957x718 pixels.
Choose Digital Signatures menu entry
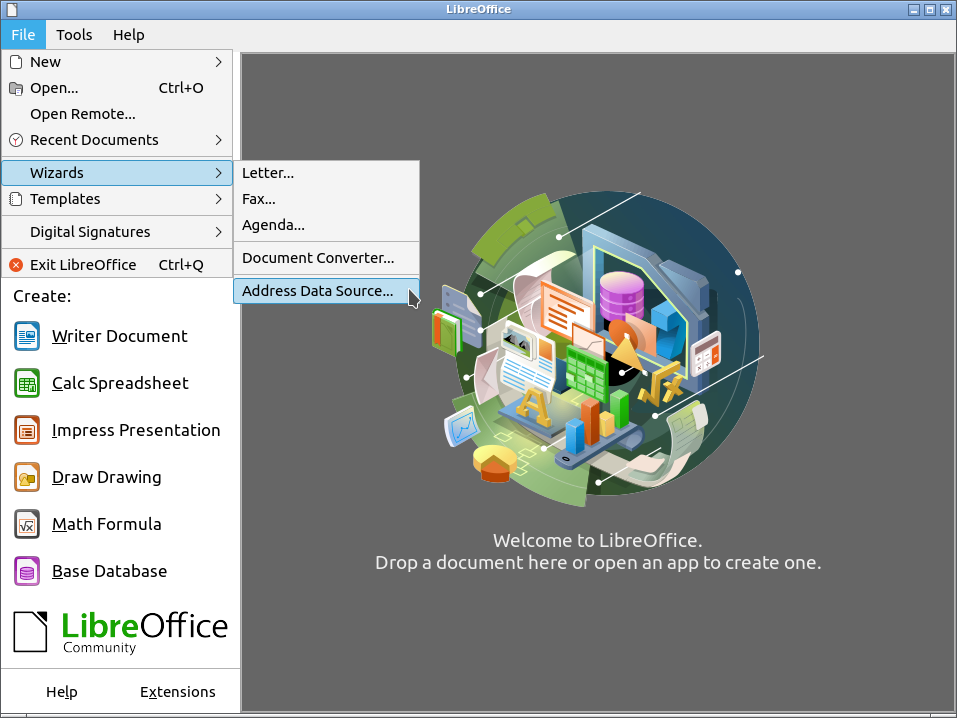[117, 232]
